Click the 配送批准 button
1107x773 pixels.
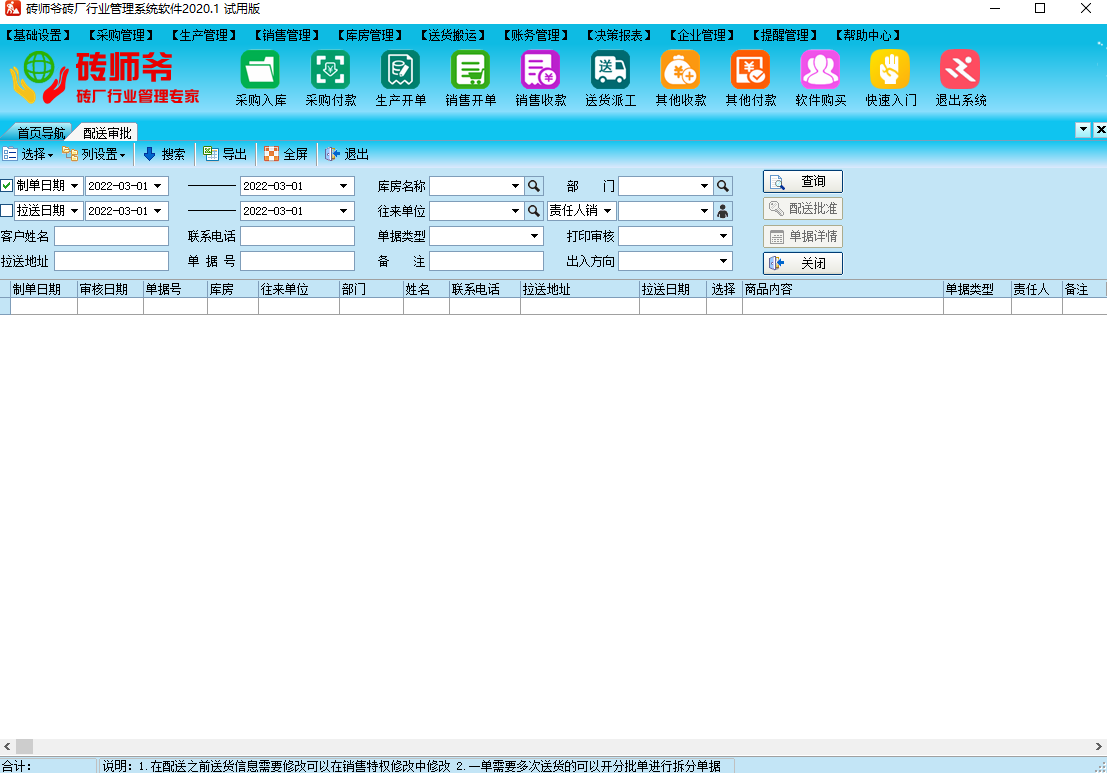(803, 208)
